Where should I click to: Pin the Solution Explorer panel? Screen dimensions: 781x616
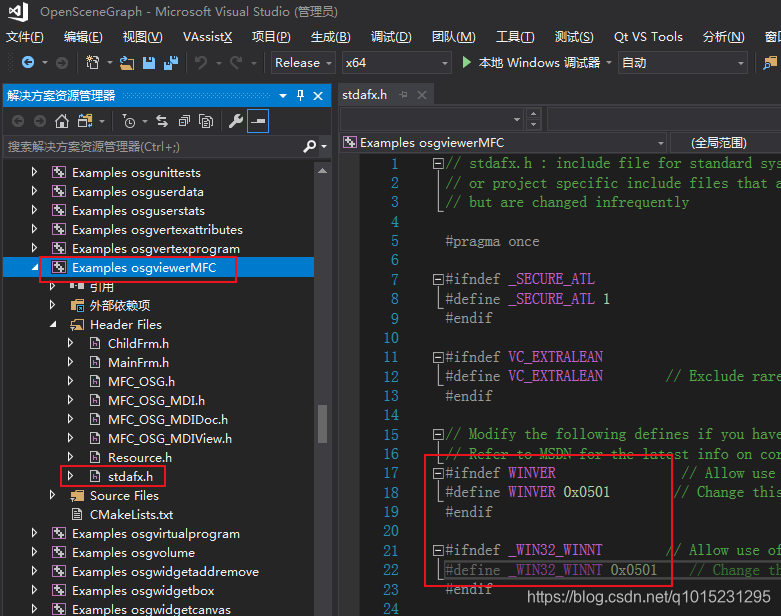(x=300, y=96)
